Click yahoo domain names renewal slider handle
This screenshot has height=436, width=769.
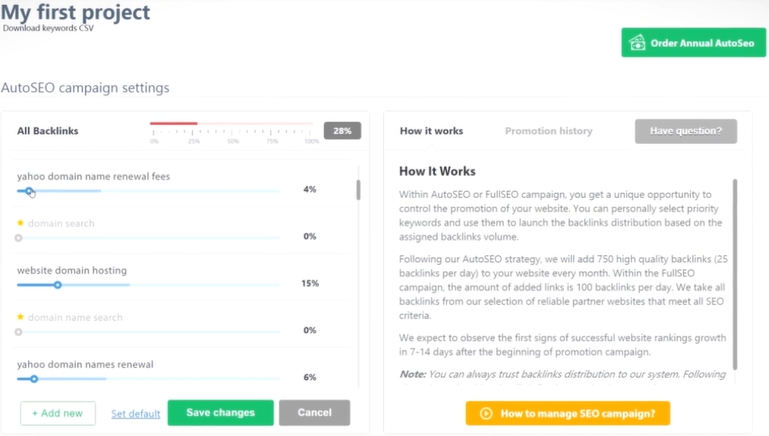click(34, 379)
